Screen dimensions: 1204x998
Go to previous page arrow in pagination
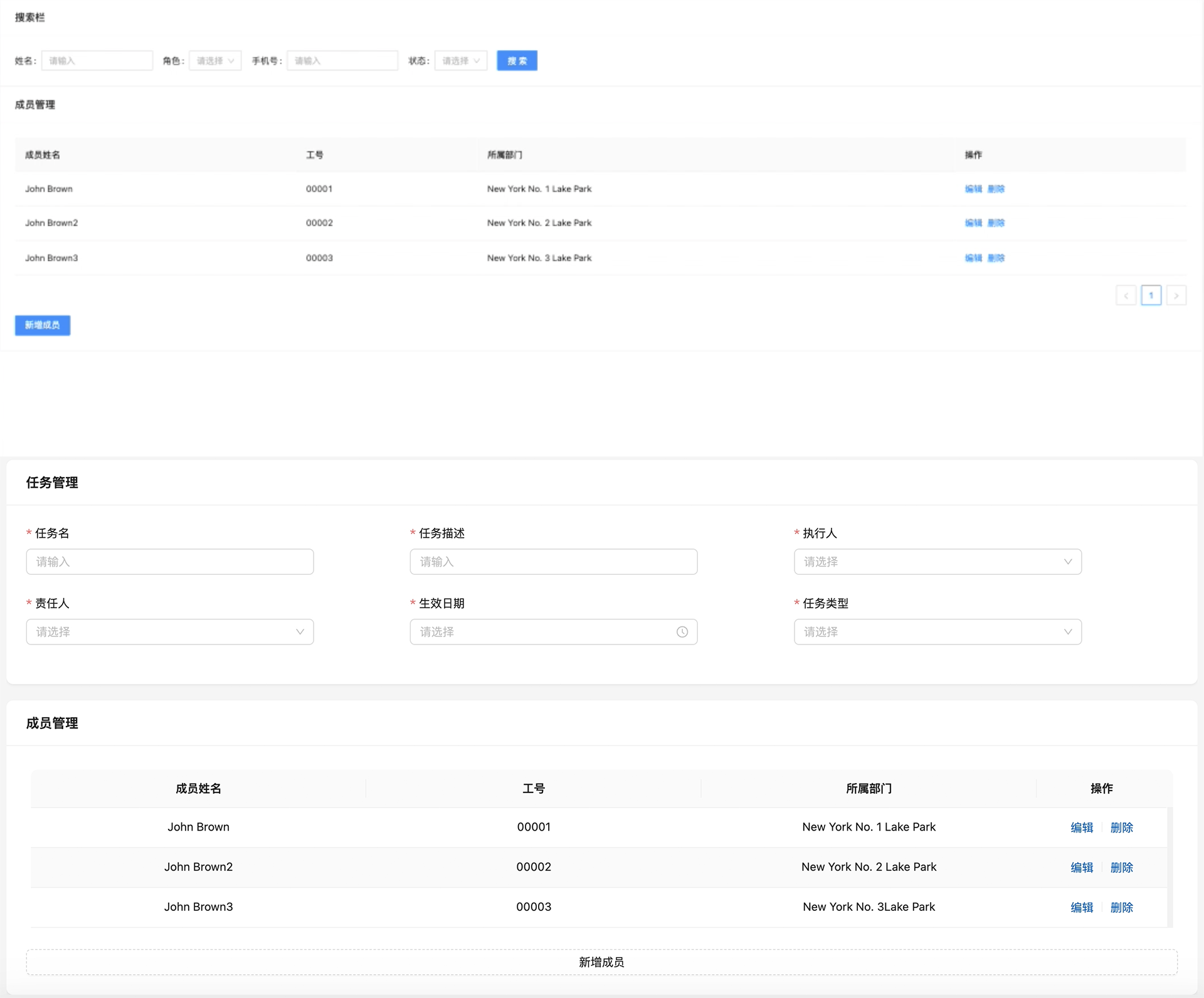[x=1126, y=295]
